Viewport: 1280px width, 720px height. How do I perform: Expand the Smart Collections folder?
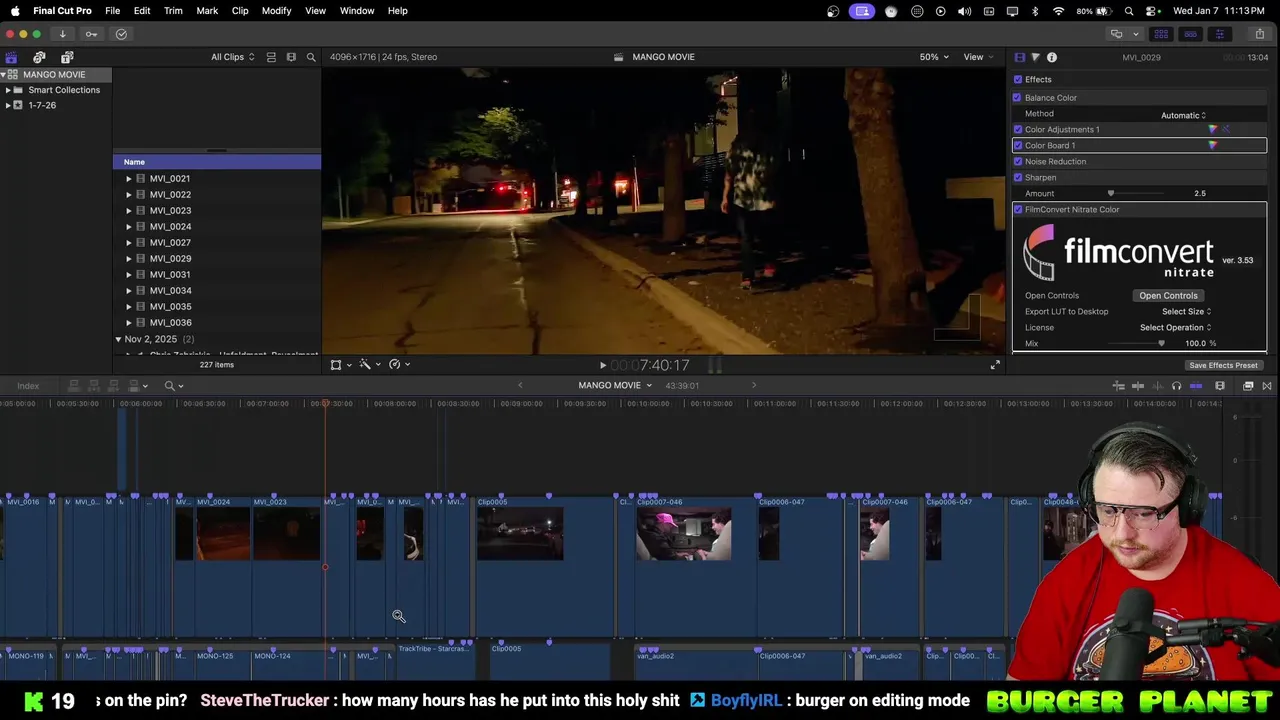point(8,90)
